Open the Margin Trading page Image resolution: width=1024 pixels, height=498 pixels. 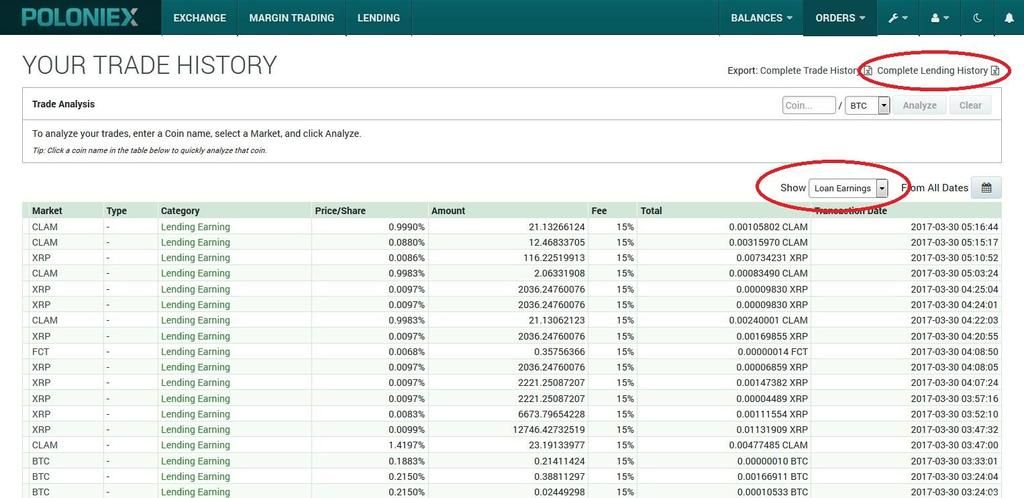290,18
